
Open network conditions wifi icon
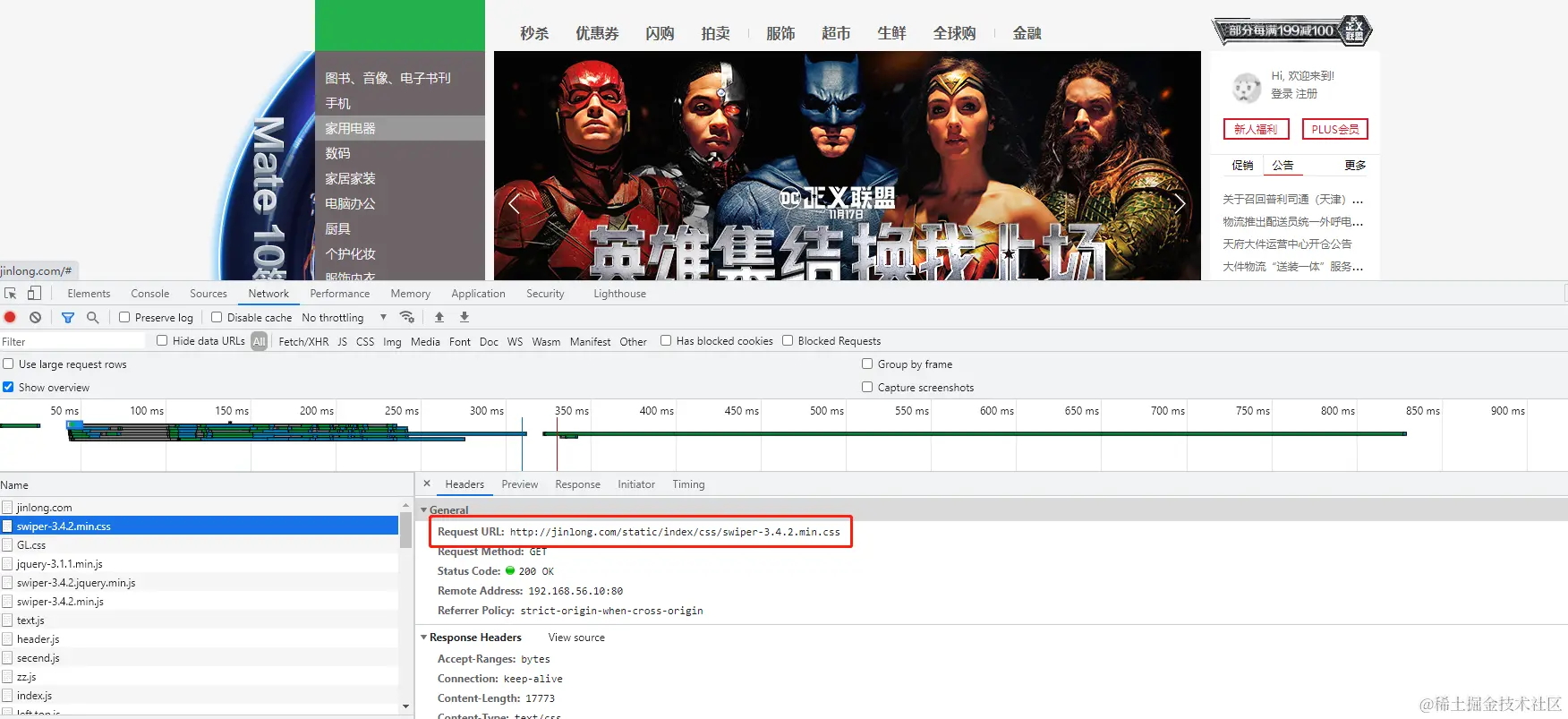(x=407, y=317)
